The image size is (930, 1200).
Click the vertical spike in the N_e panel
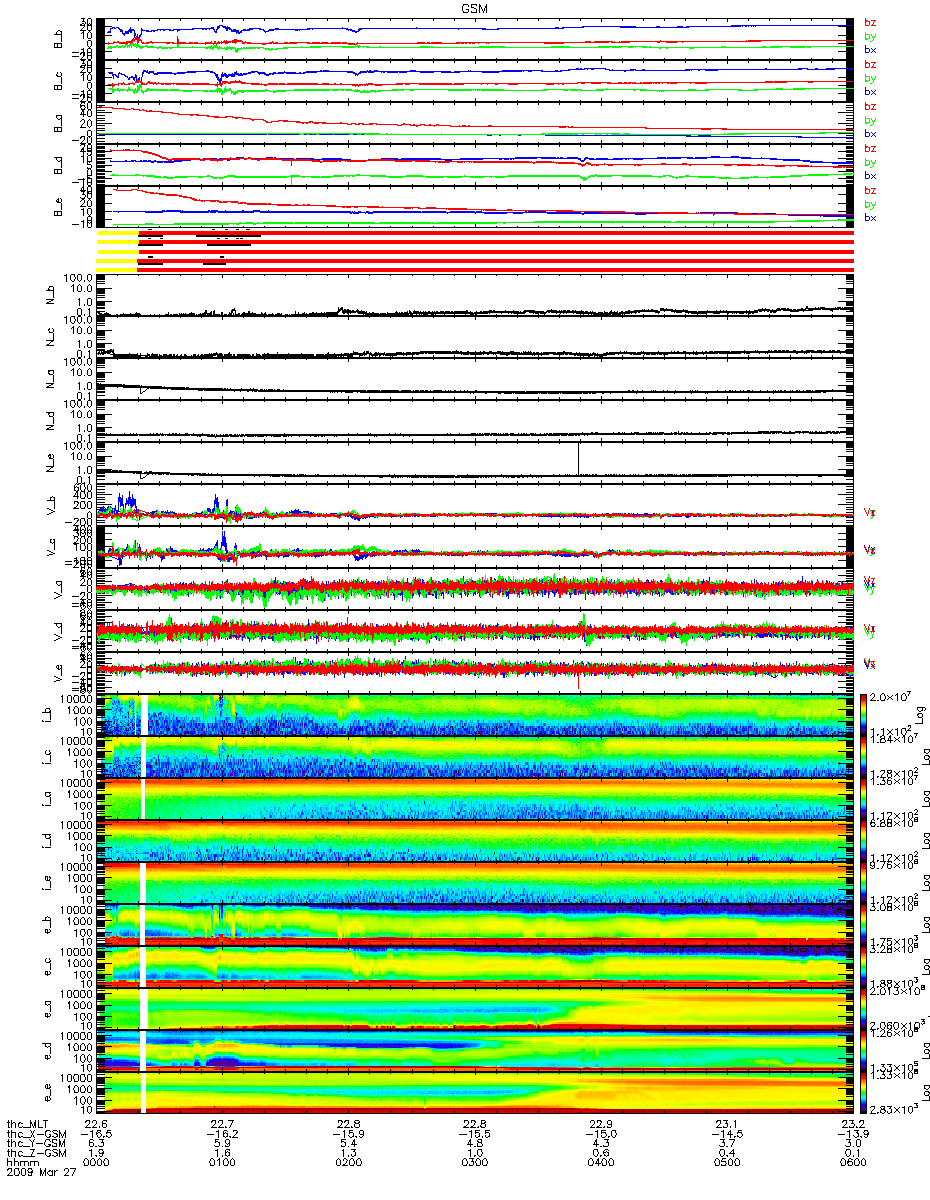coord(578,458)
